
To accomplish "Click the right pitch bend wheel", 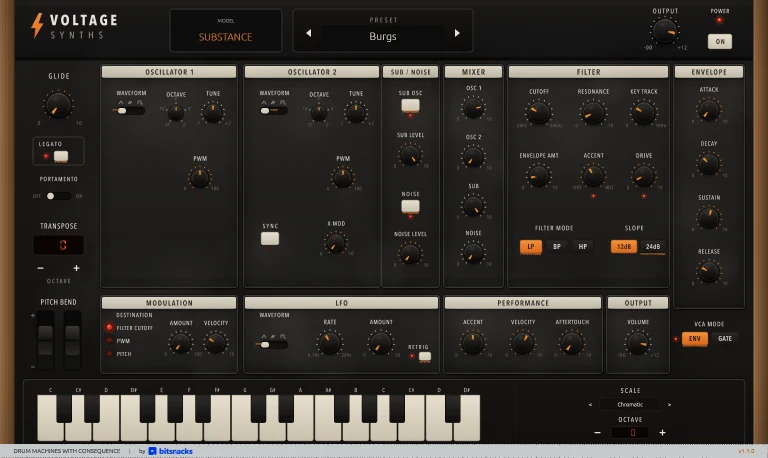I will pyautogui.click(x=72, y=340).
